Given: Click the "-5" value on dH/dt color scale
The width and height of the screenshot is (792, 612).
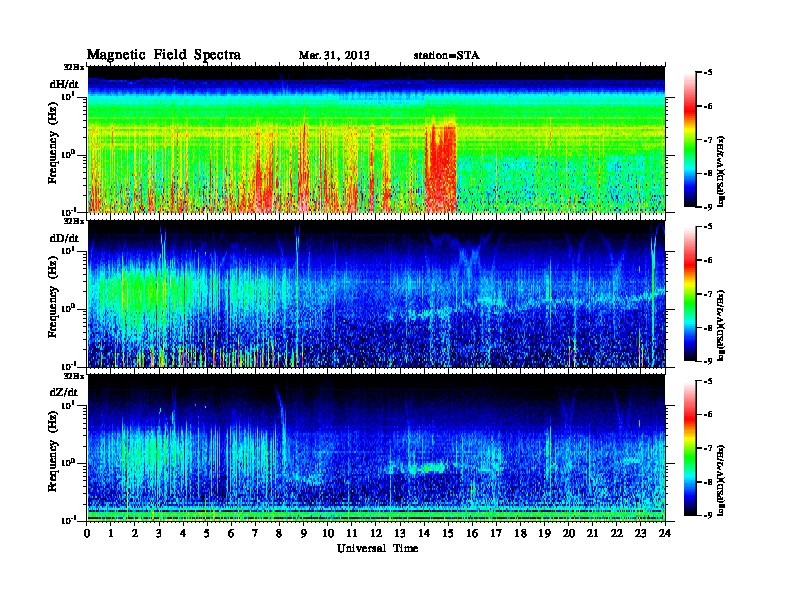Looking at the screenshot, I should pos(708,72).
